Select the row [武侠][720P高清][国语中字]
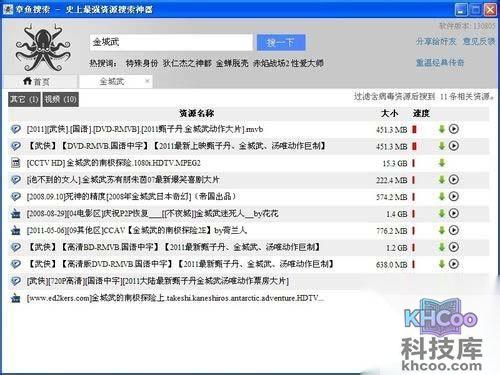 (249, 281)
